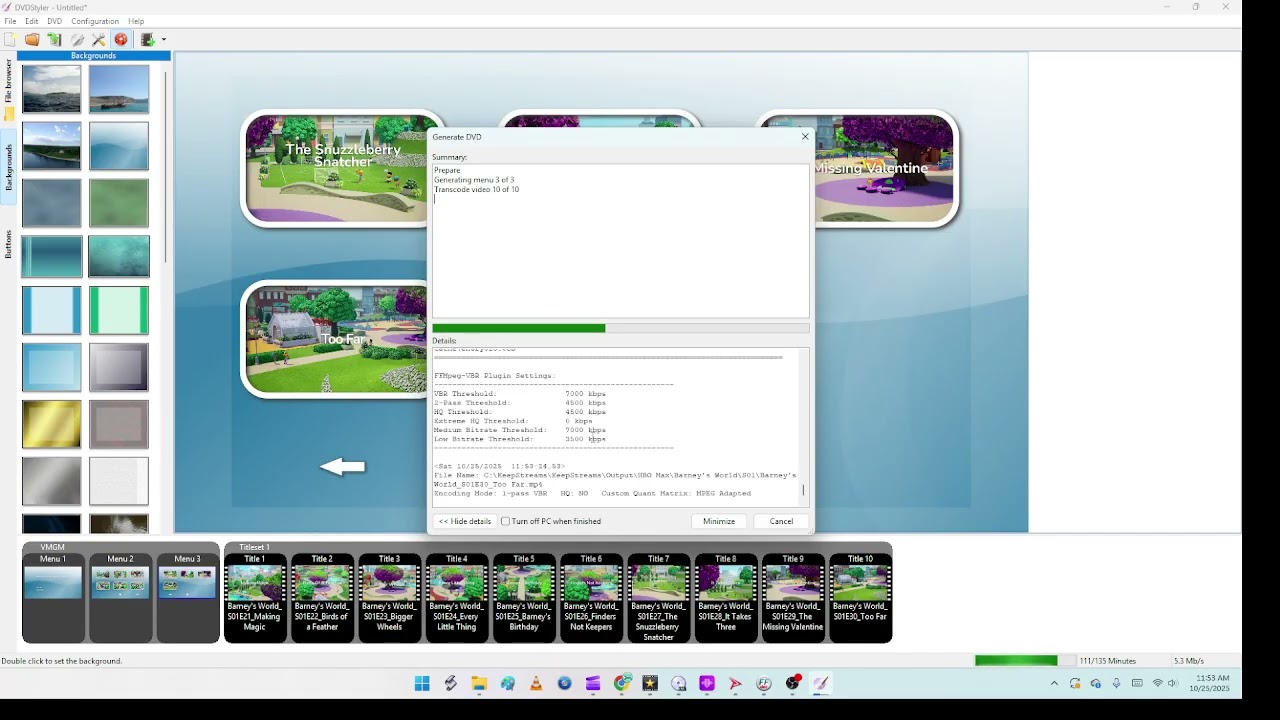The width and height of the screenshot is (1280, 720).
Task: Click the New project toolbar icon
Action: [x=10, y=40]
